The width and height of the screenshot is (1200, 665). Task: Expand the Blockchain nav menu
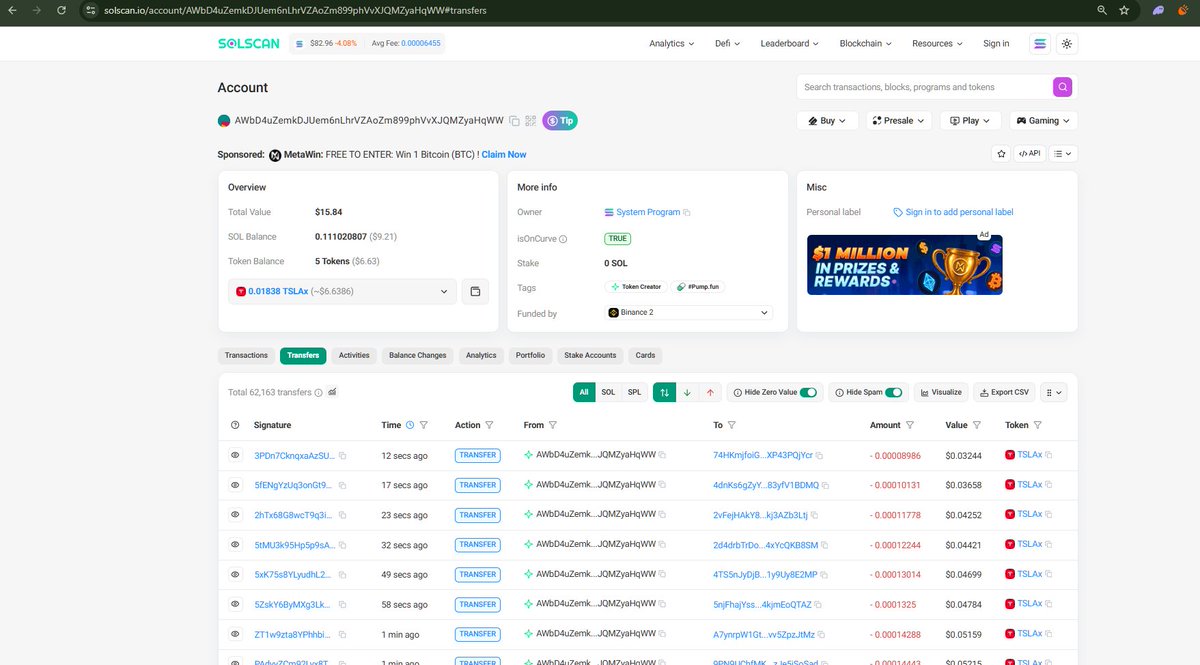tap(865, 44)
